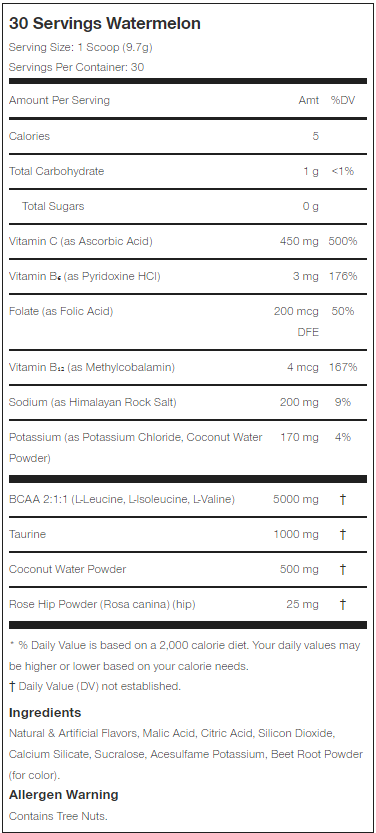Select the Vitamin C 450 mg amount
376x833 pixels.
300,241
